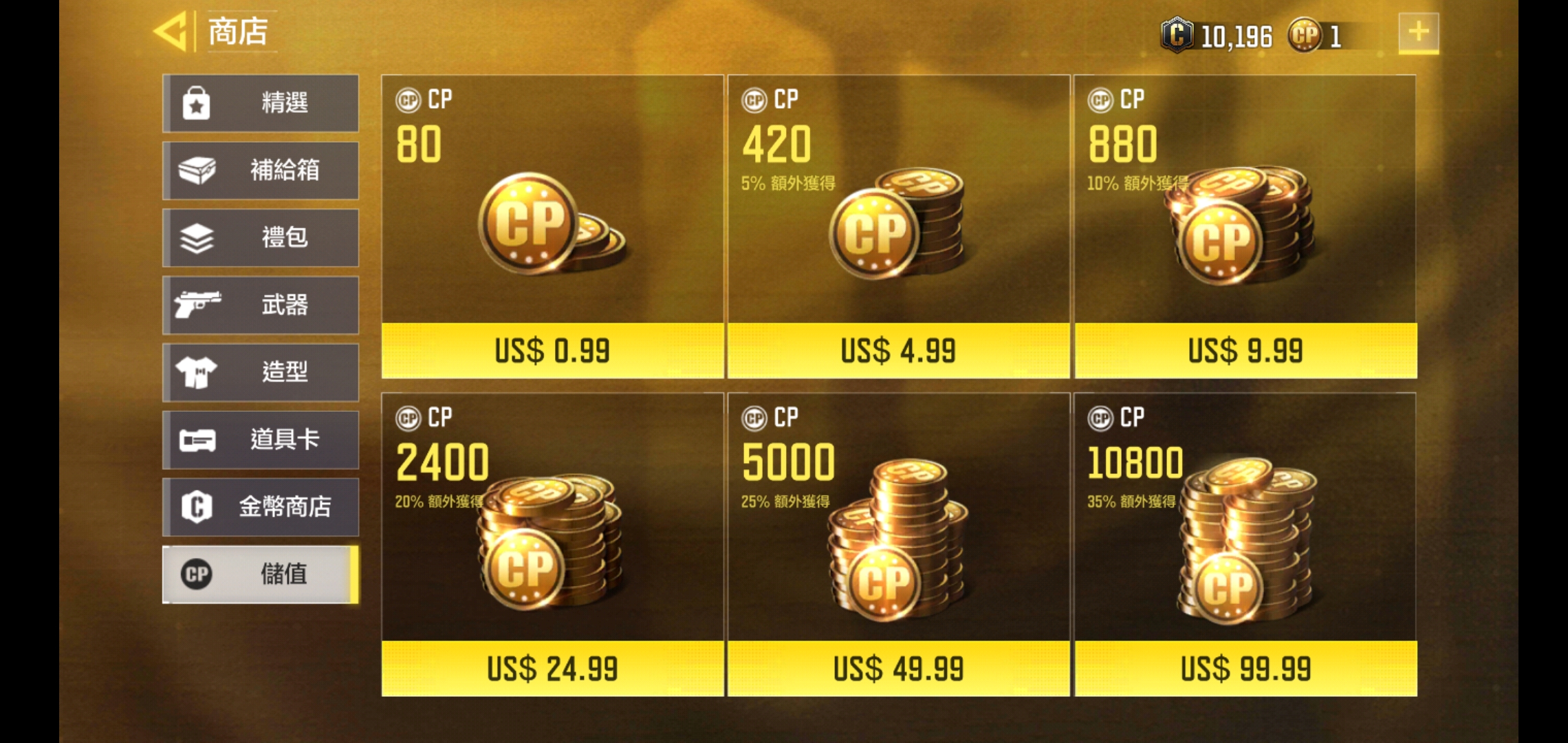Switch to 金幣商店 credit store tab
The width and height of the screenshot is (1568, 743).
261,507
